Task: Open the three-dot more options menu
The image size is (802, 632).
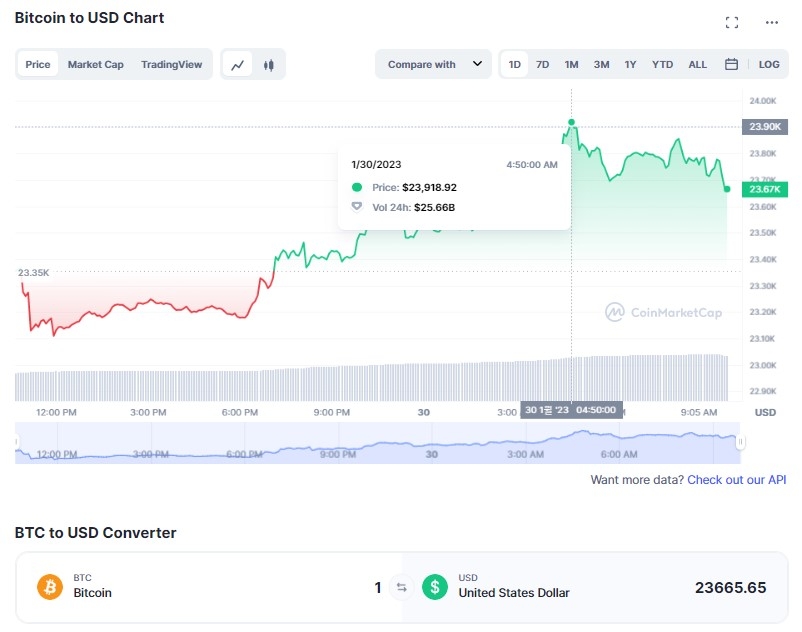Action: [x=772, y=22]
